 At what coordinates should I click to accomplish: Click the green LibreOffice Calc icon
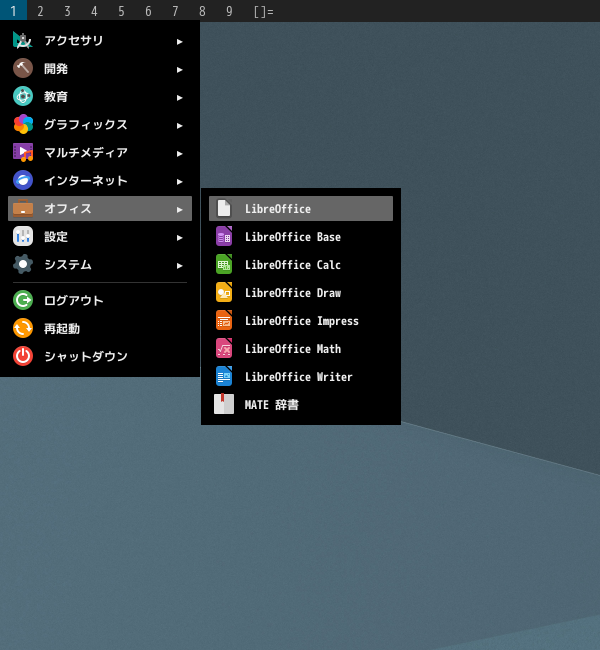224,264
